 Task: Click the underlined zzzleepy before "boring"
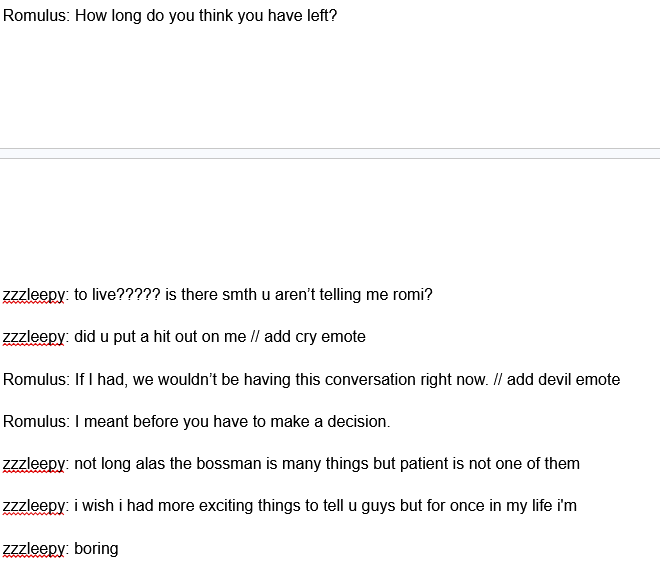(x=34, y=549)
